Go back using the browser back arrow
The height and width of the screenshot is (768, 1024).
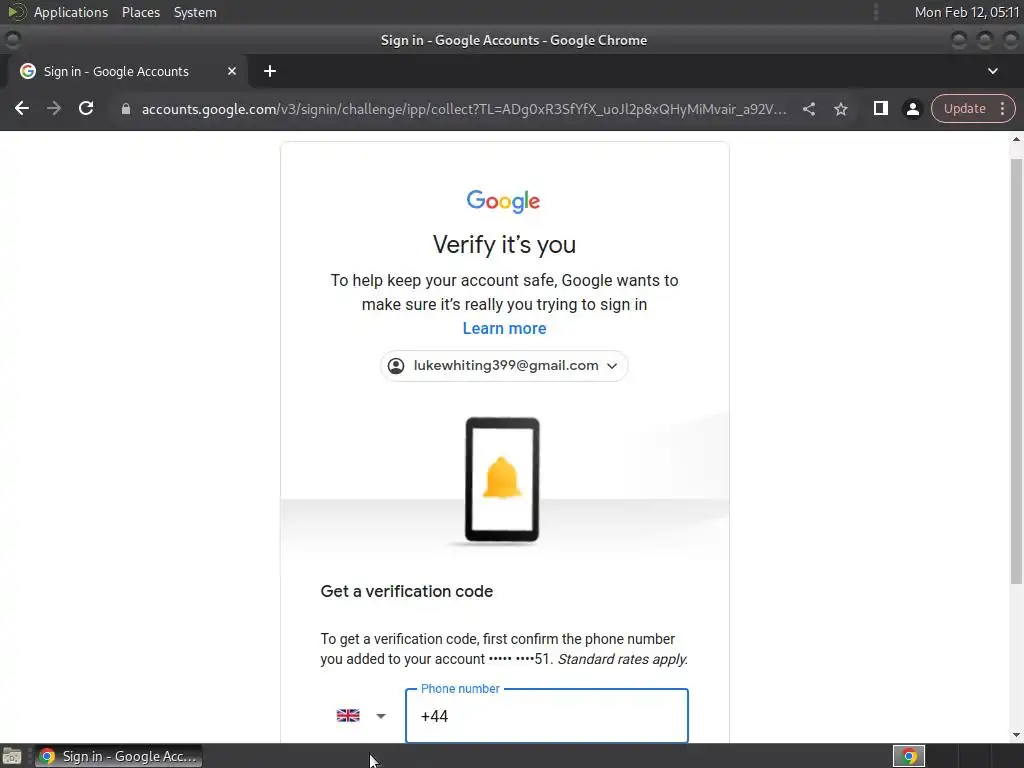click(22, 108)
